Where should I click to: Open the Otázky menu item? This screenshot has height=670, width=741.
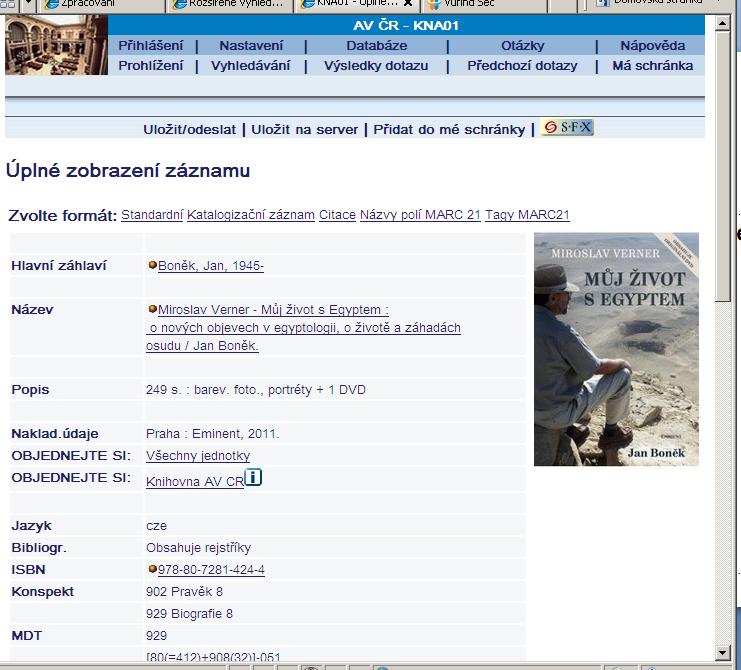click(523, 45)
